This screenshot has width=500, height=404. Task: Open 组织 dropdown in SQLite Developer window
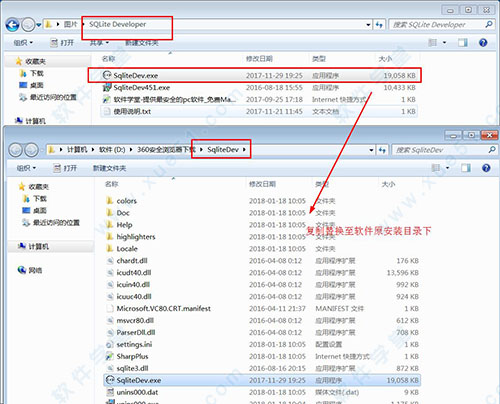(23, 43)
